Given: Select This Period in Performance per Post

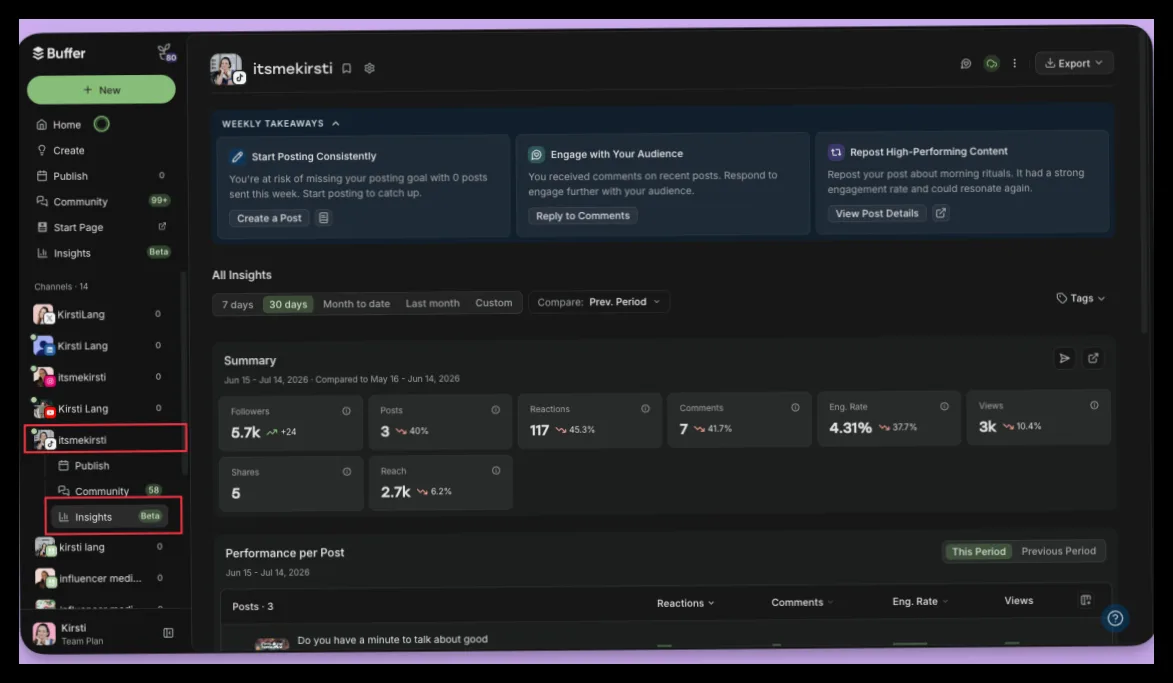Looking at the screenshot, I should (978, 551).
